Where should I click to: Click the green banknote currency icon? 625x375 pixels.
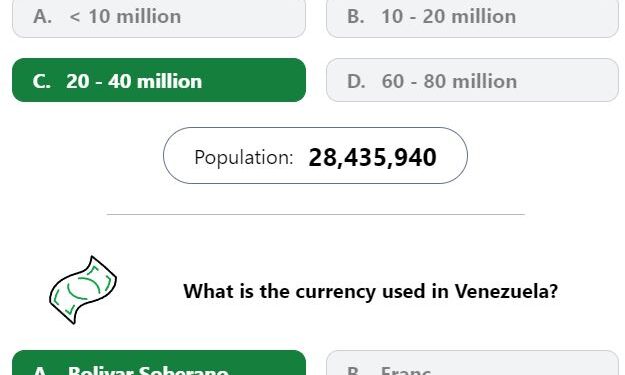pos(83,290)
